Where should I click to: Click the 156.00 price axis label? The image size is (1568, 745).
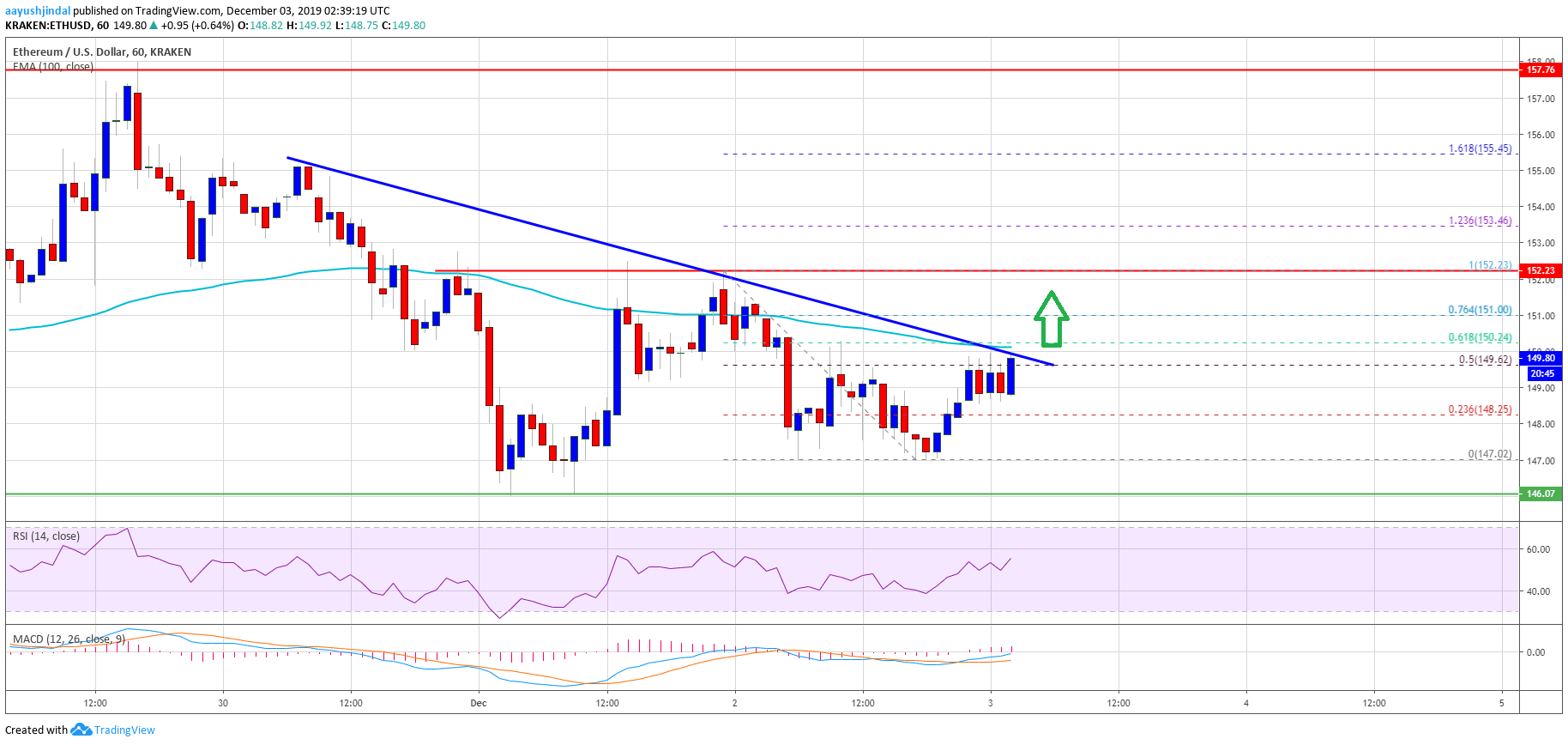[1541, 135]
